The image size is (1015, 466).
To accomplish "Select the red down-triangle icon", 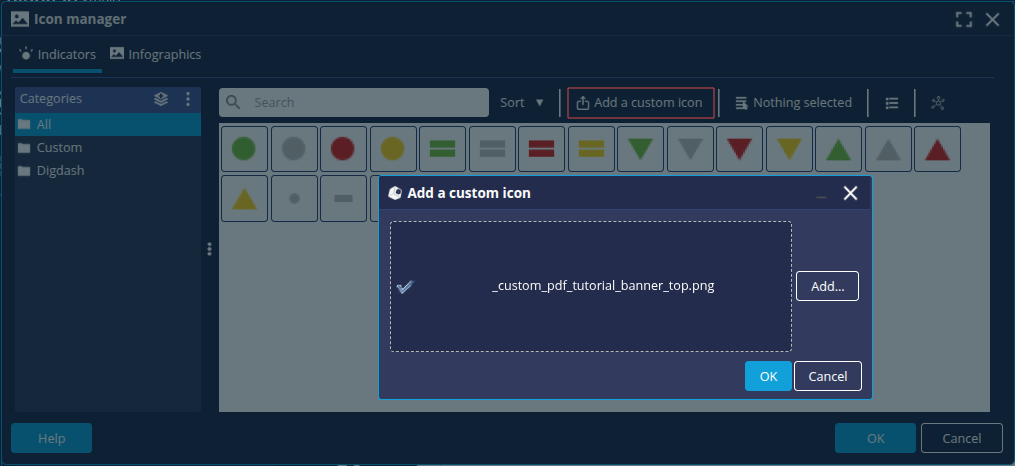I will pyautogui.click(x=739, y=149).
